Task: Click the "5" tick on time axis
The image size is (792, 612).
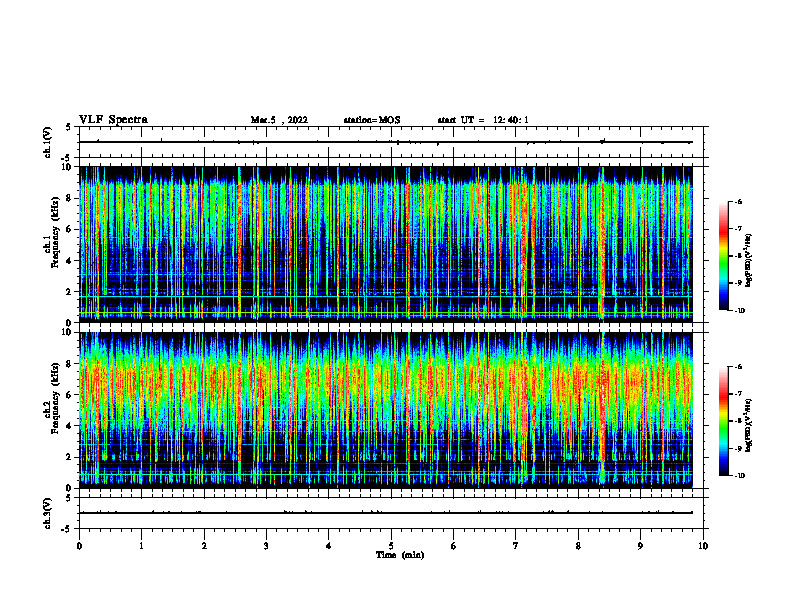Action: click(x=391, y=546)
